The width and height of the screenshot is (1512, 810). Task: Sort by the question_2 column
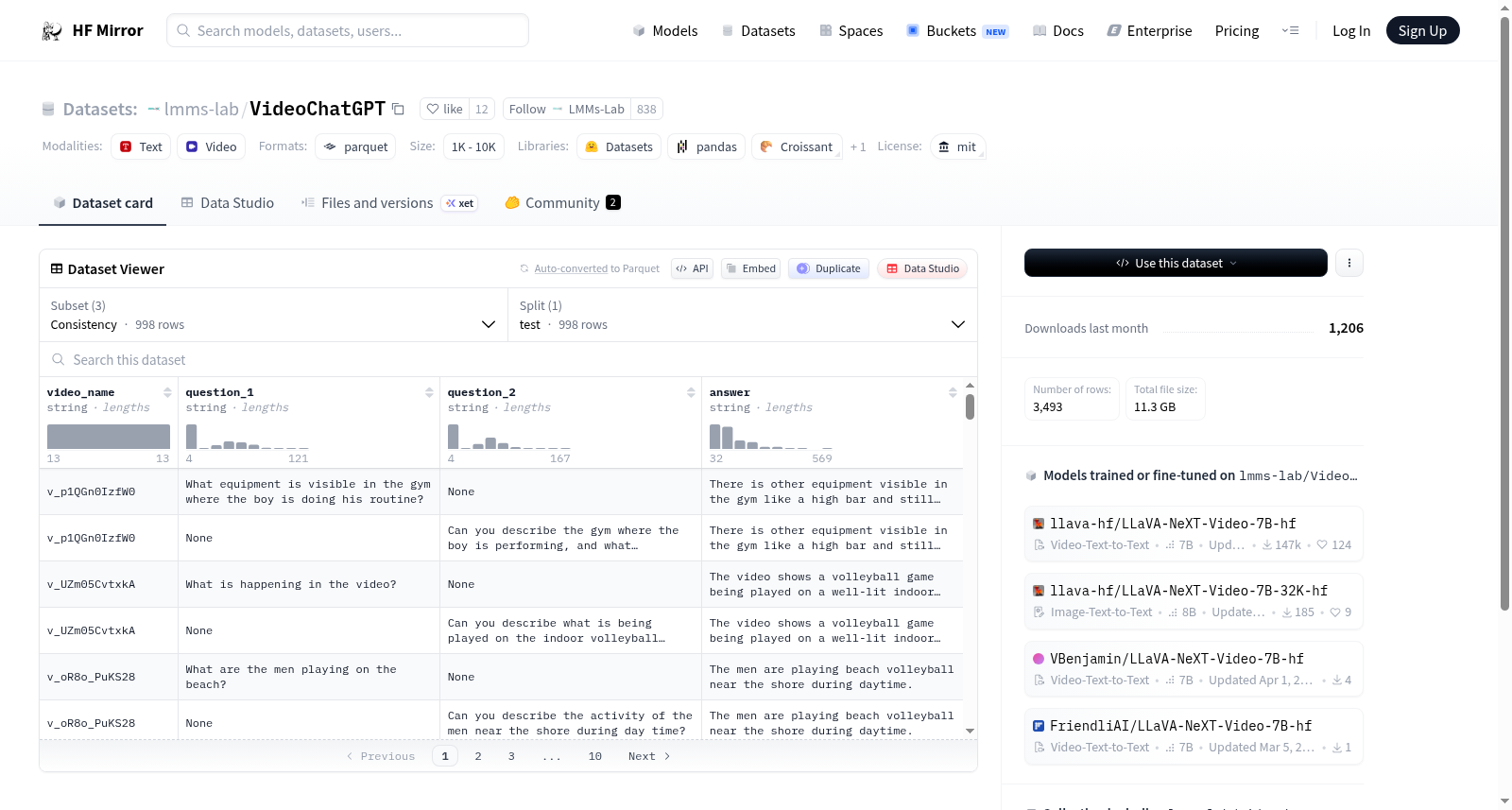pyautogui.click(x=691, y=392)
